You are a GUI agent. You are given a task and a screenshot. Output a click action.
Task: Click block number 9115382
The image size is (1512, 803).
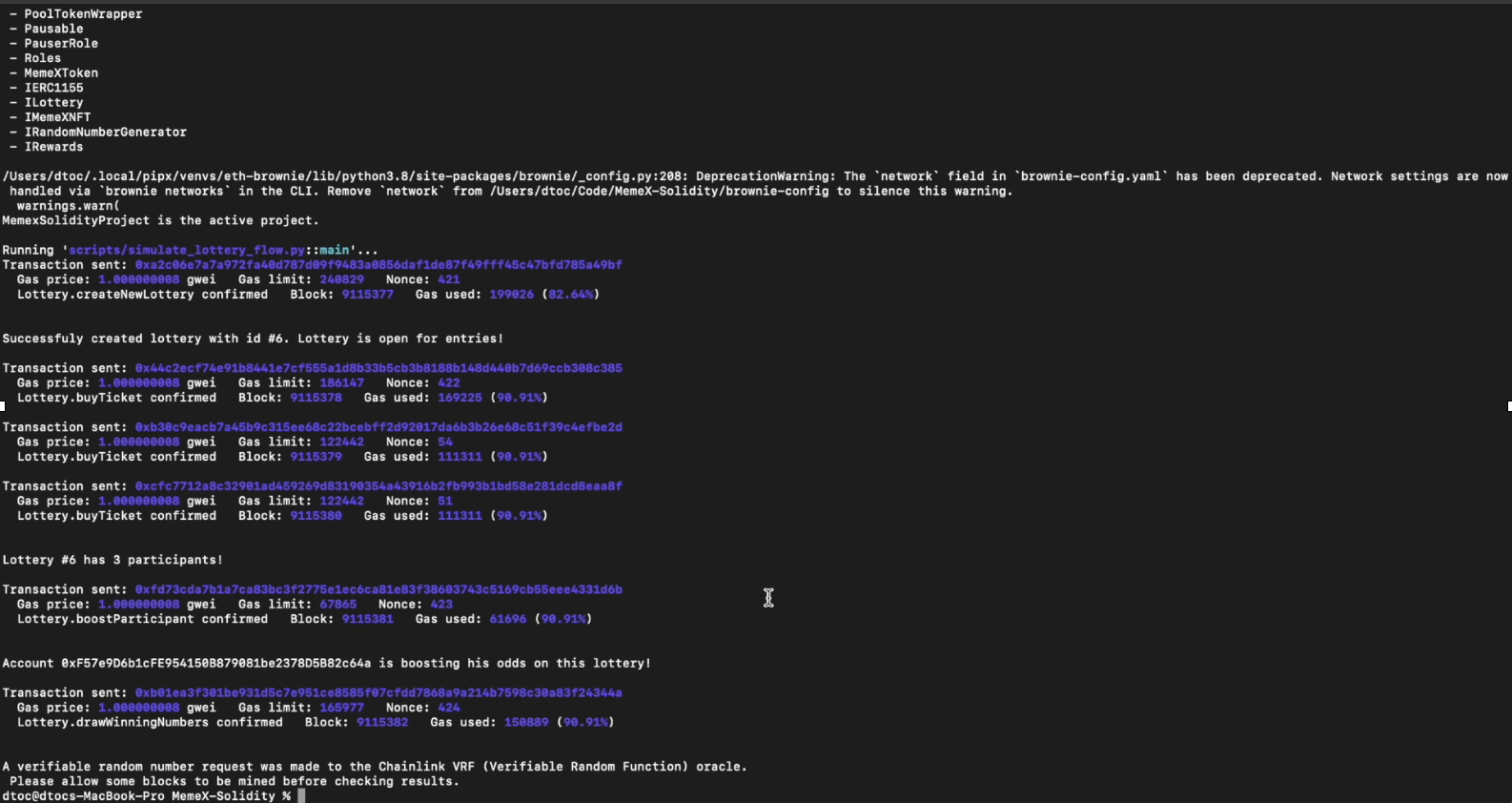(x=382, y=723)
